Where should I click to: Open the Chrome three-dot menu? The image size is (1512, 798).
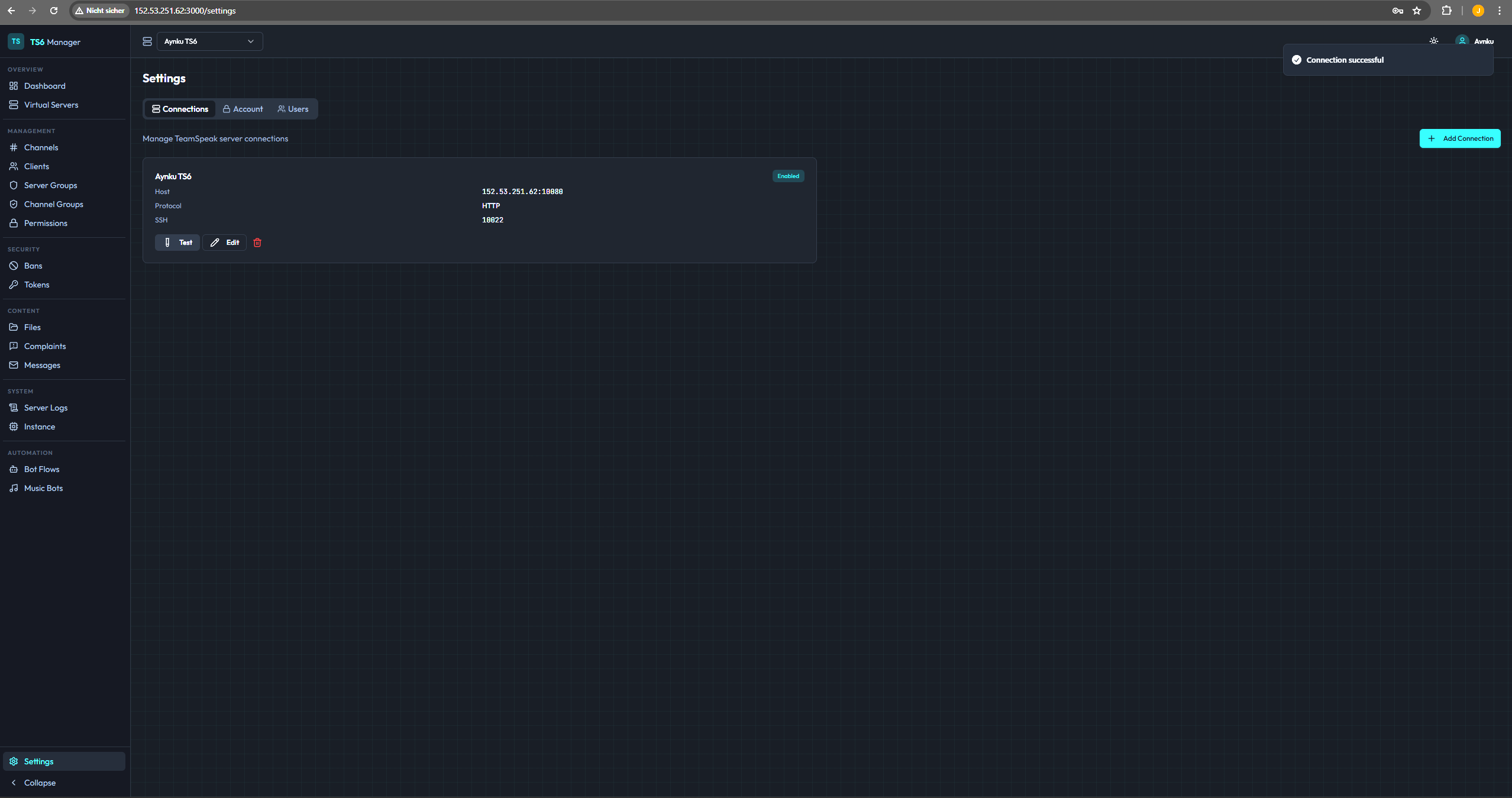[1500, 11]
